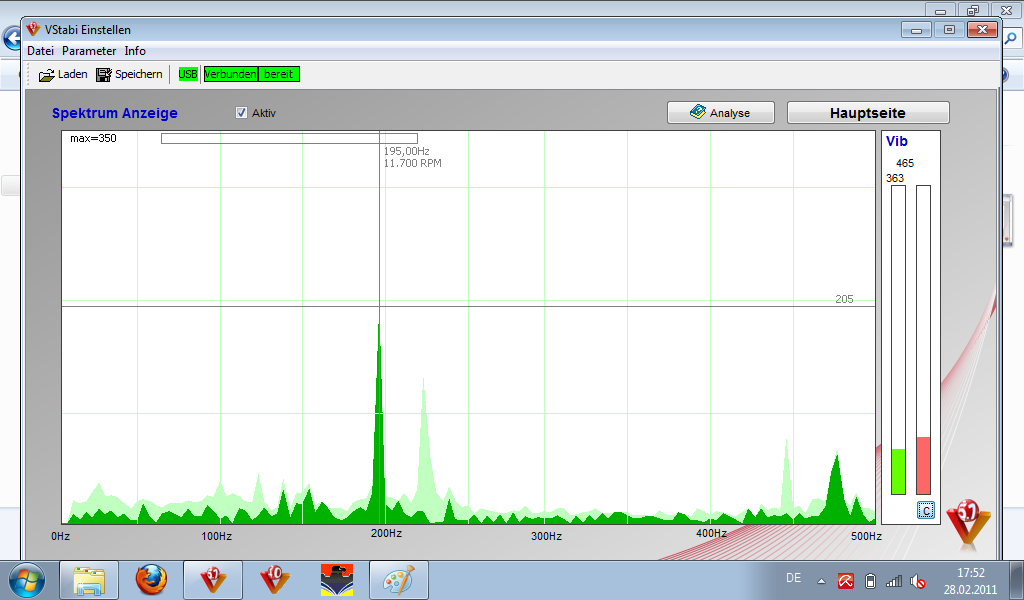Uncheck the Aktiv checkbox
The width and height of the screenshot is (1024, 600).
click(241, 113)
